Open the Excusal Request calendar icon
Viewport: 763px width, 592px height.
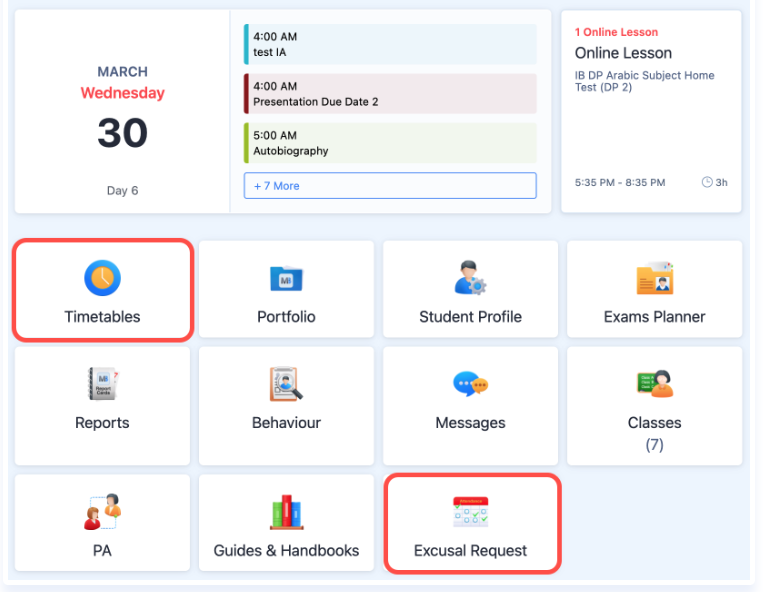pos(470,511)
